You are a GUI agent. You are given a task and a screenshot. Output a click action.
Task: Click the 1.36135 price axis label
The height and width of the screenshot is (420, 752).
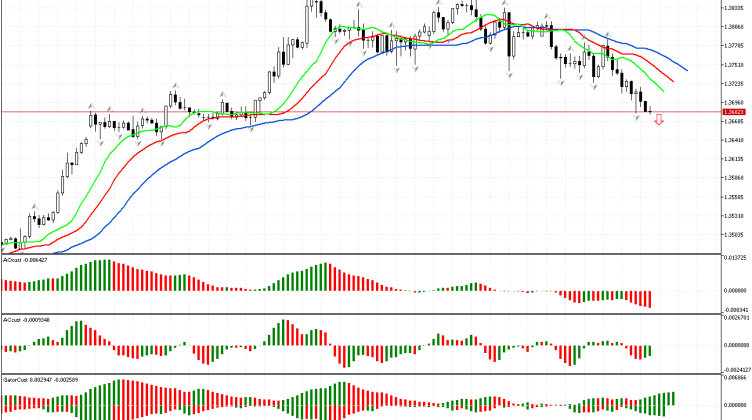coord(733,159)
